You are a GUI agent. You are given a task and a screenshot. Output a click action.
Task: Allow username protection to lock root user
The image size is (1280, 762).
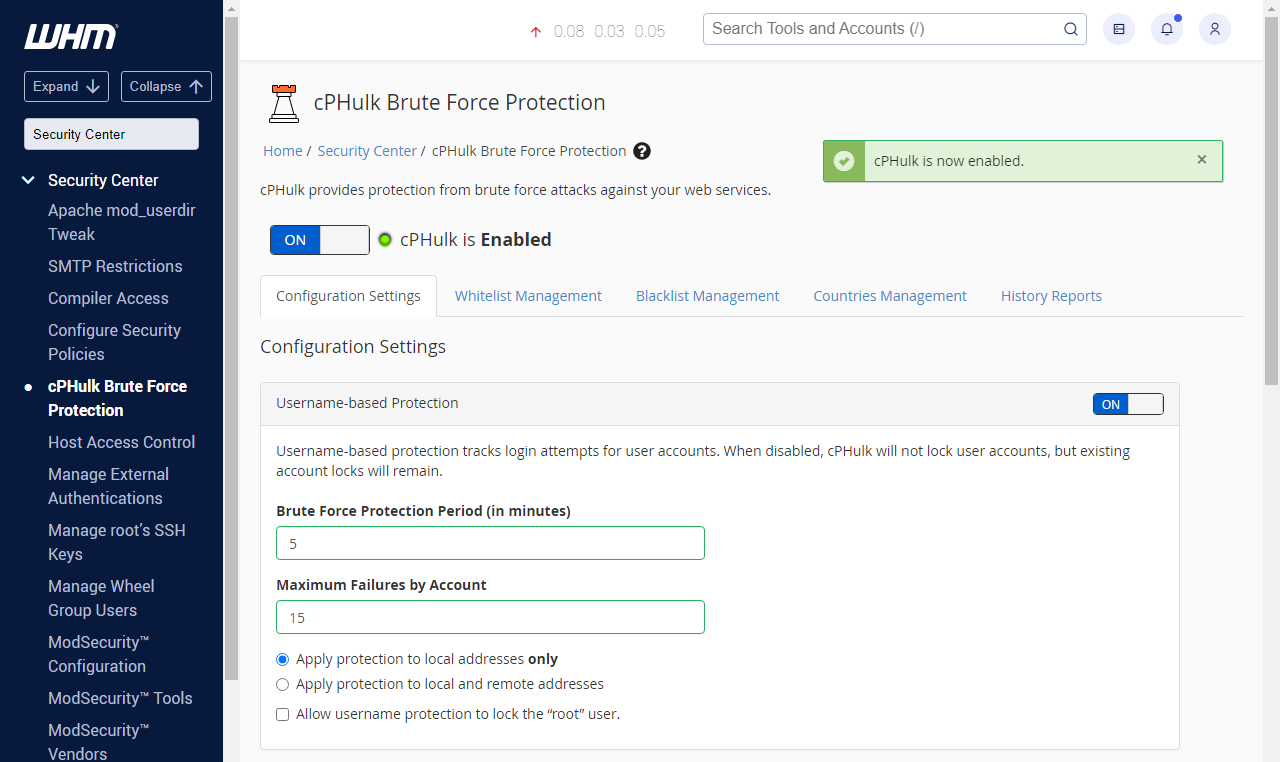point(282,714)
